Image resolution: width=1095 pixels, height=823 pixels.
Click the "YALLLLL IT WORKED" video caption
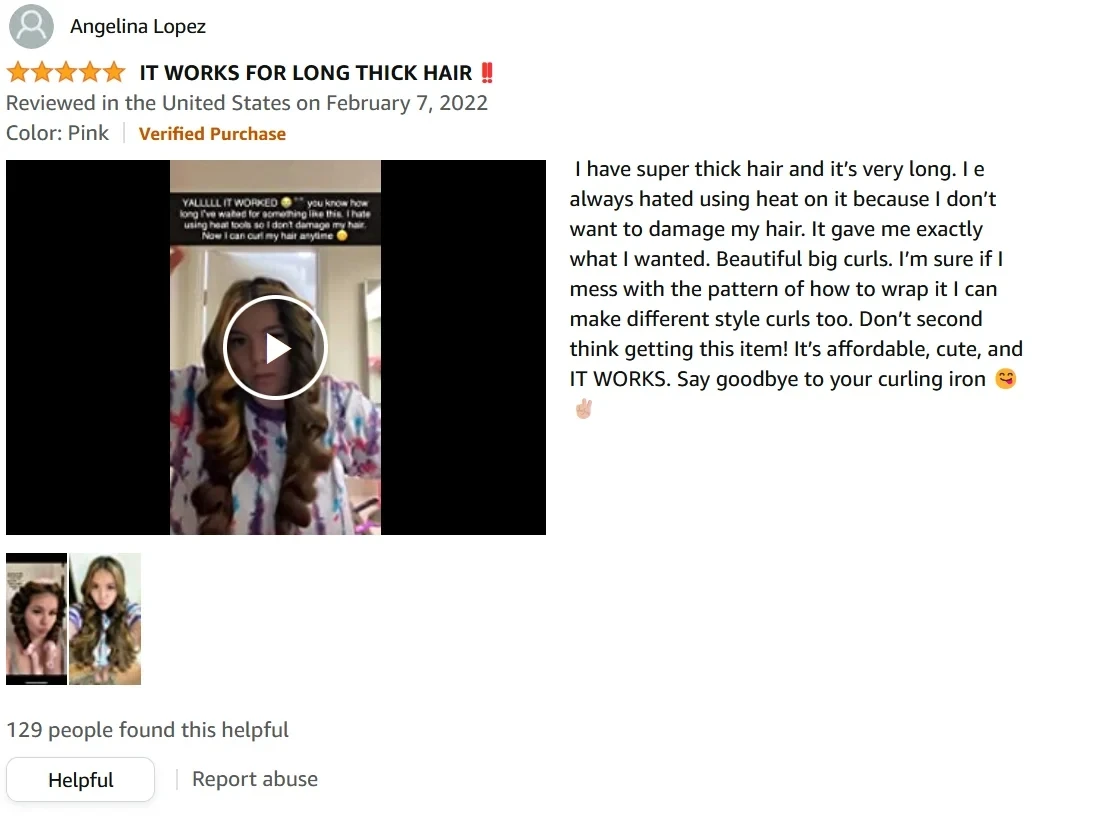pos(275,218)
